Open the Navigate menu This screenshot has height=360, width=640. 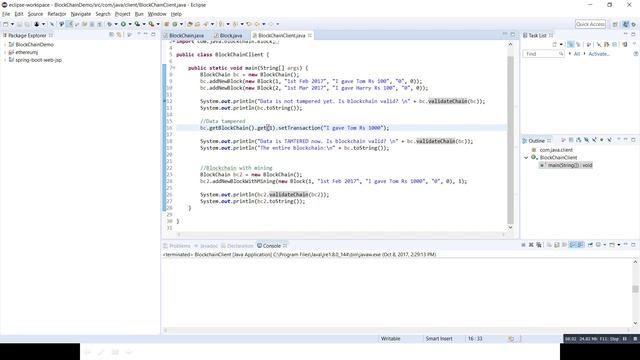click(x=81, y=14)
